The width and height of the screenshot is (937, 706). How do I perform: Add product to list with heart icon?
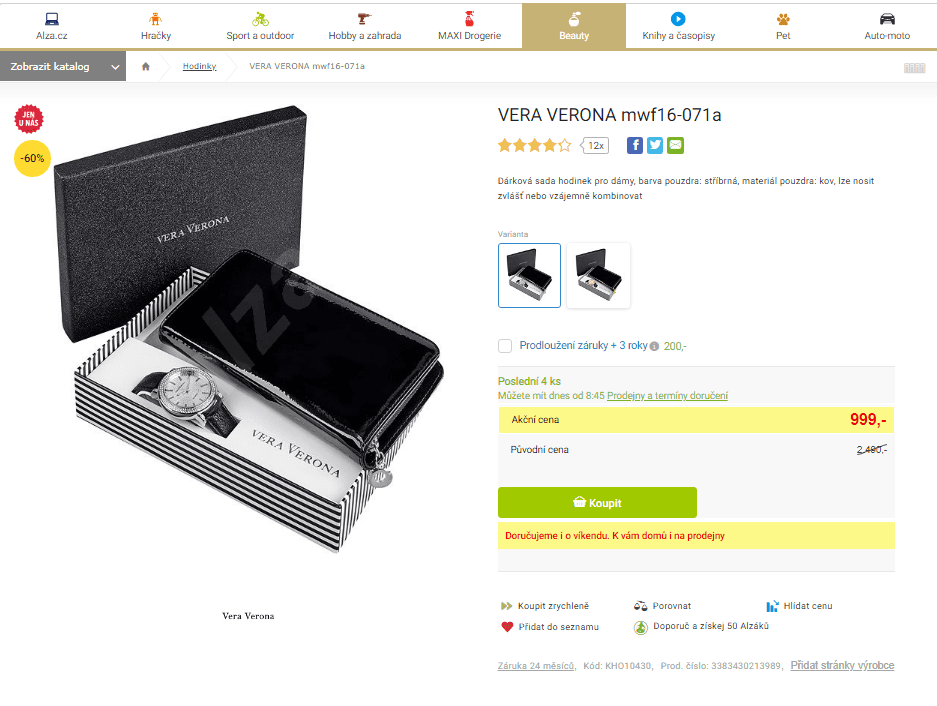click(x=507, y=626)
